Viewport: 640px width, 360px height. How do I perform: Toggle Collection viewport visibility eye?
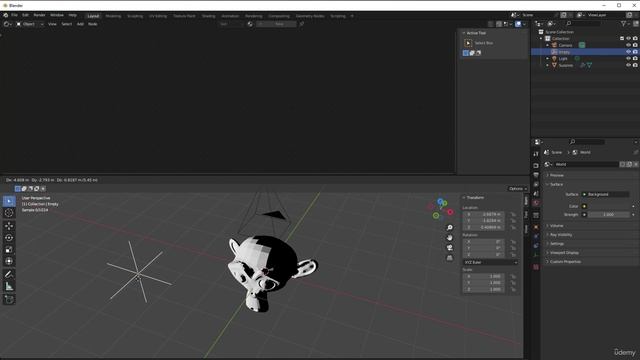629,38
